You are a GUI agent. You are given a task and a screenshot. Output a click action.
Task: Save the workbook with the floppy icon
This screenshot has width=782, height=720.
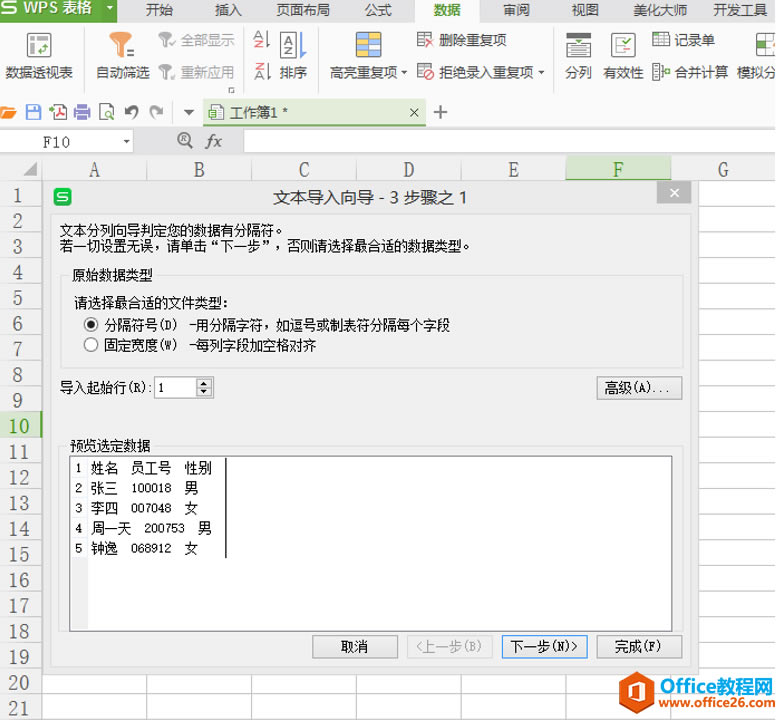pyautogui.click(x=33, y=112)
